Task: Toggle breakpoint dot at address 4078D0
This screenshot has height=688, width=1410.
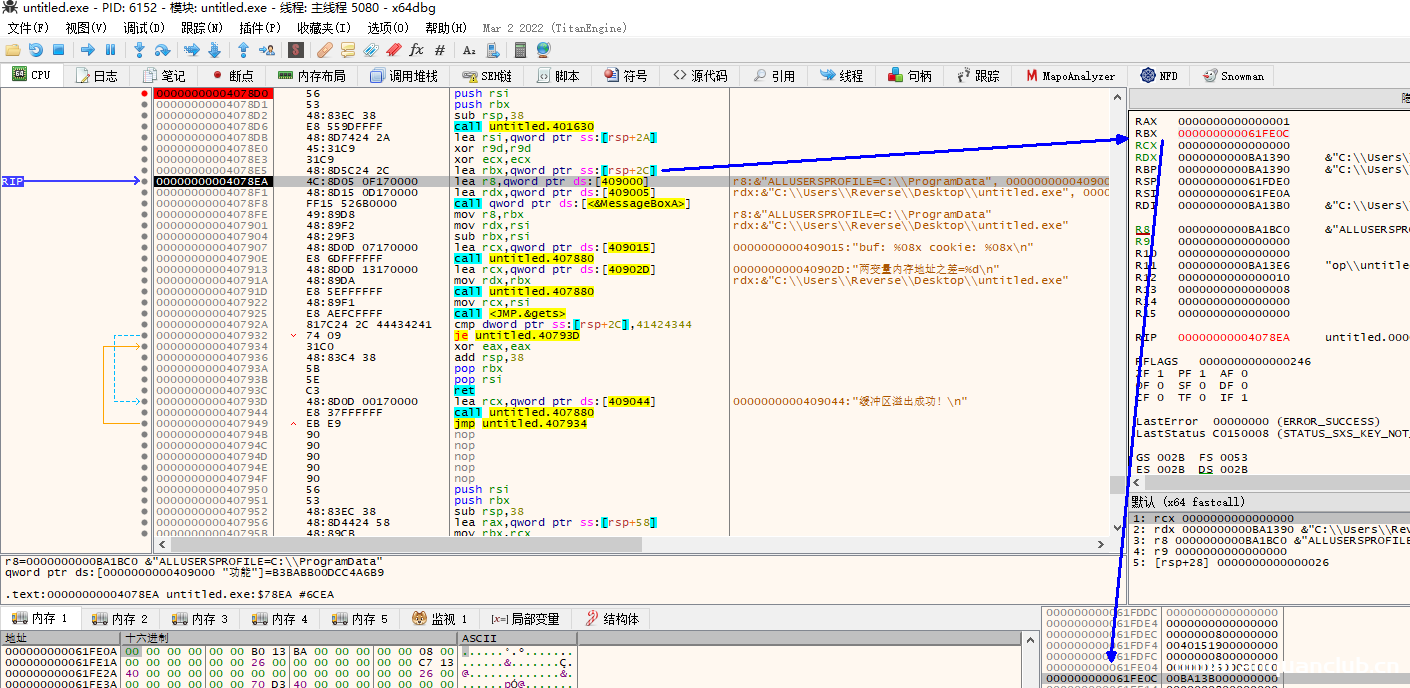Action: coord(145,93)
